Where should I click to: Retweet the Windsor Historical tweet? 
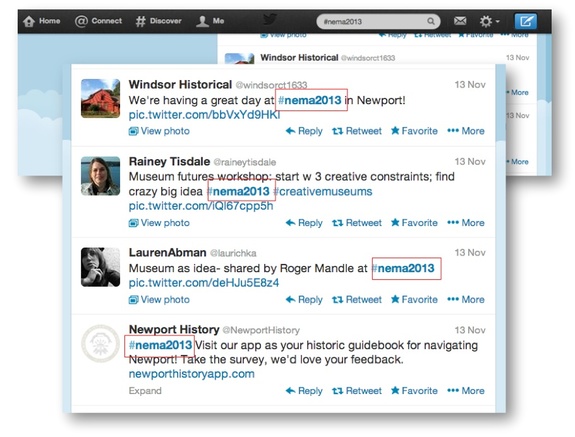tap(357, 131)
